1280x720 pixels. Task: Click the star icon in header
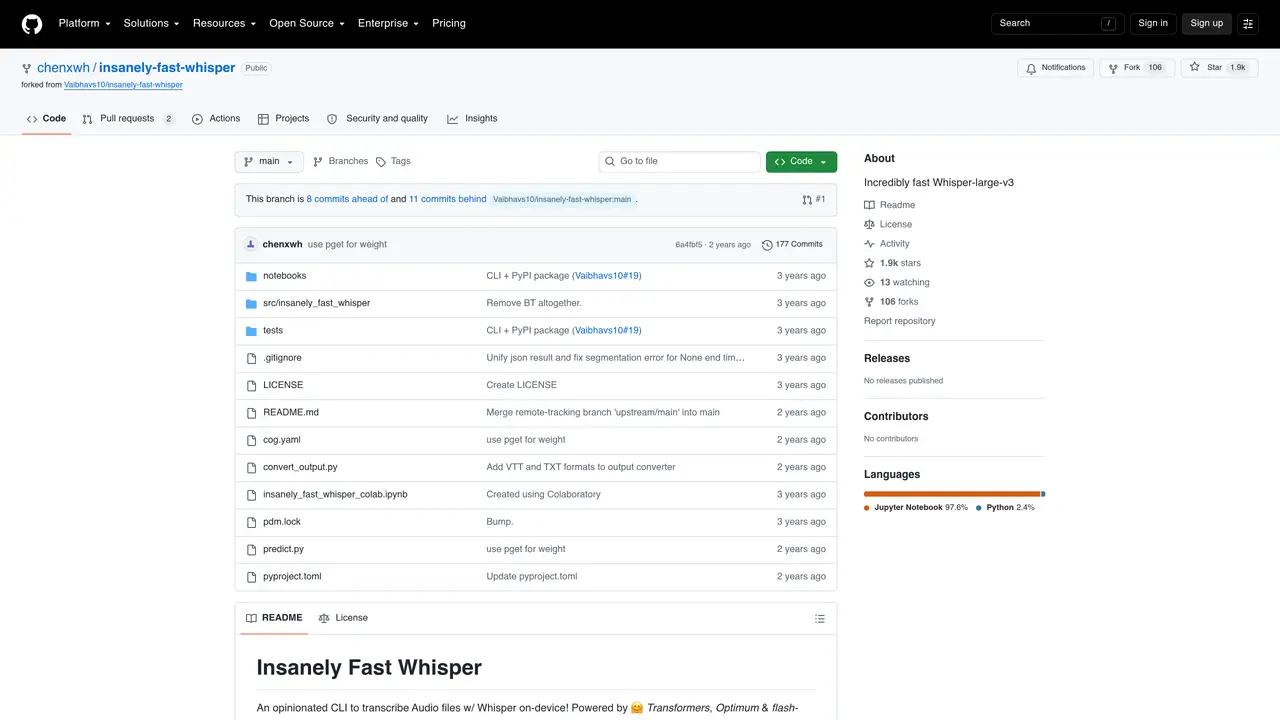(x=1194, y=67)
